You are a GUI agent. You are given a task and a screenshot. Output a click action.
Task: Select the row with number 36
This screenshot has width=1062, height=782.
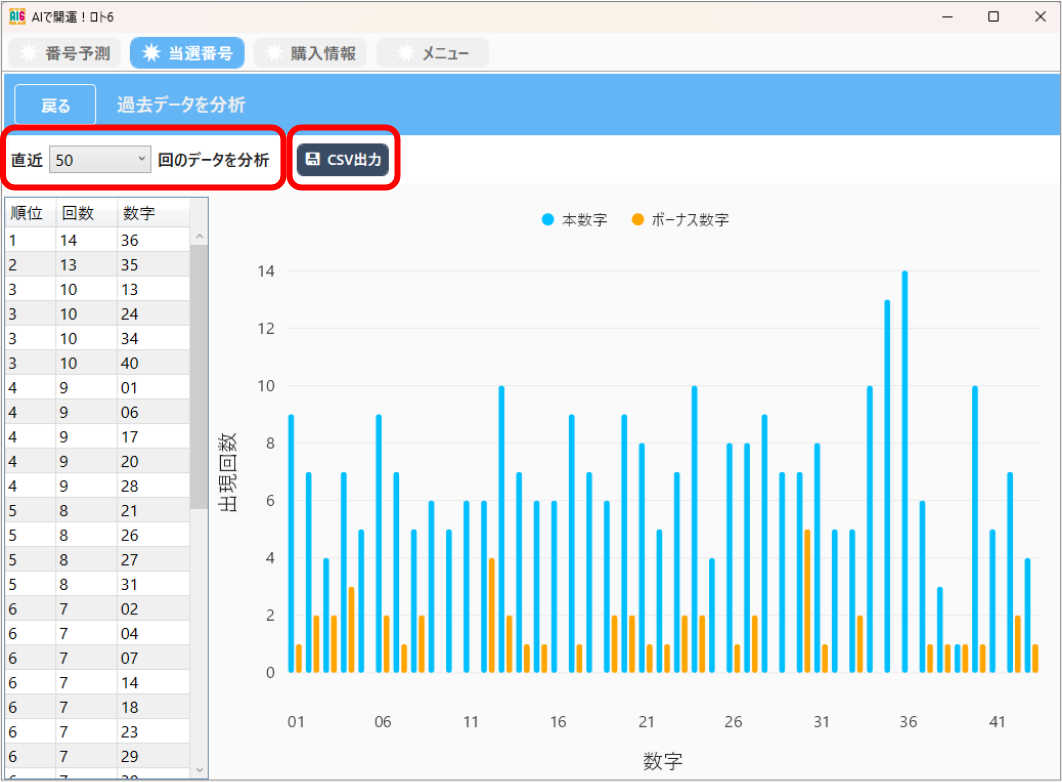click(100, 240)
